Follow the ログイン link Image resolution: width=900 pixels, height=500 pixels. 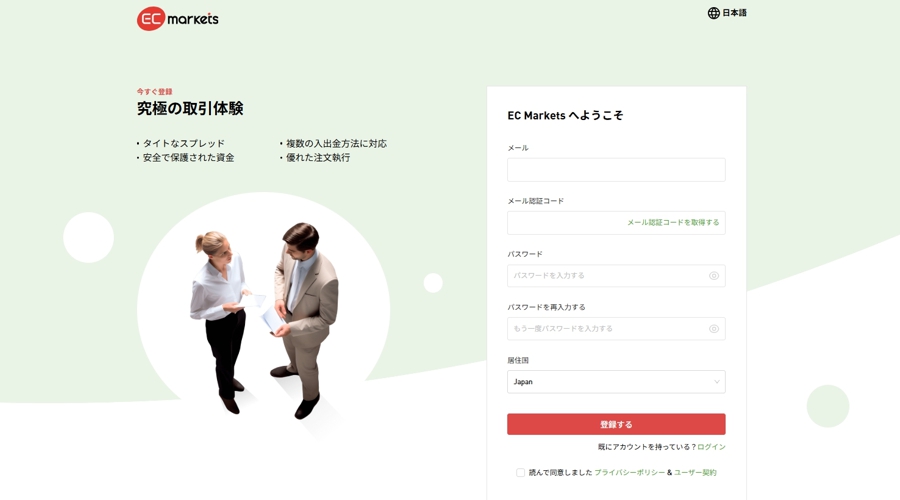(x=711, y=447)
